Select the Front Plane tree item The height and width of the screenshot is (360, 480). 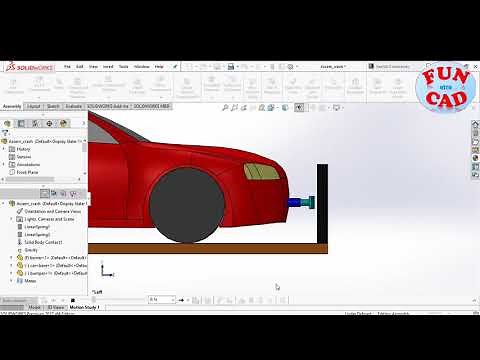point(23,172)
